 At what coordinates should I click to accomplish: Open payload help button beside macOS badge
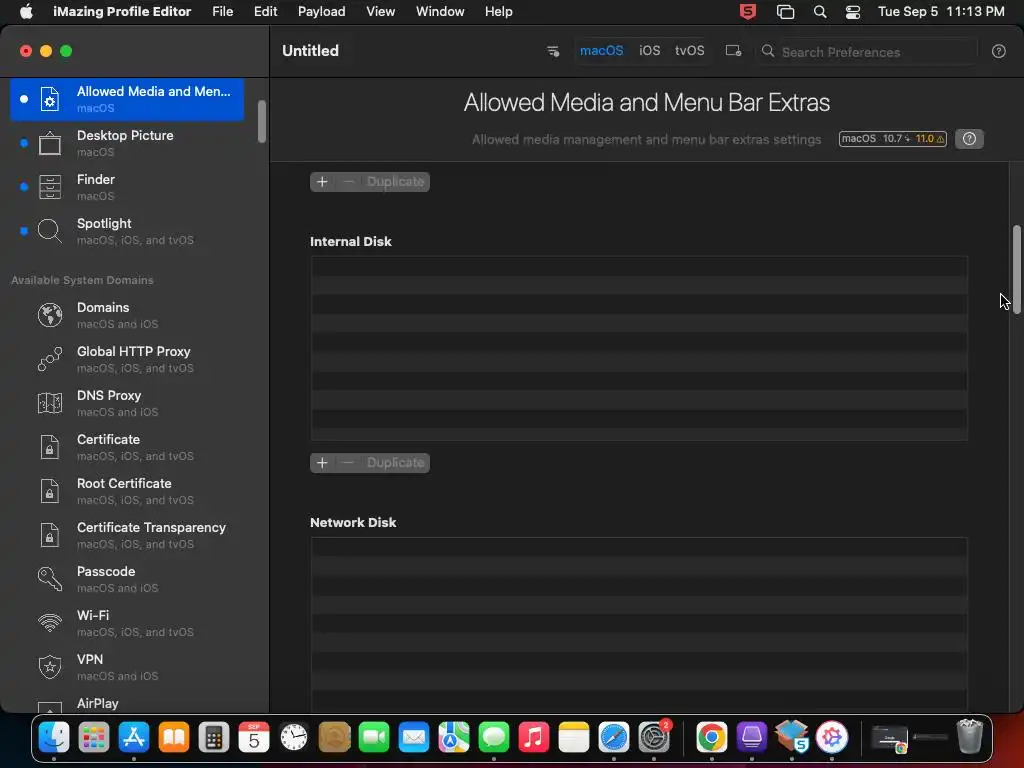click(x=969, y=138)
